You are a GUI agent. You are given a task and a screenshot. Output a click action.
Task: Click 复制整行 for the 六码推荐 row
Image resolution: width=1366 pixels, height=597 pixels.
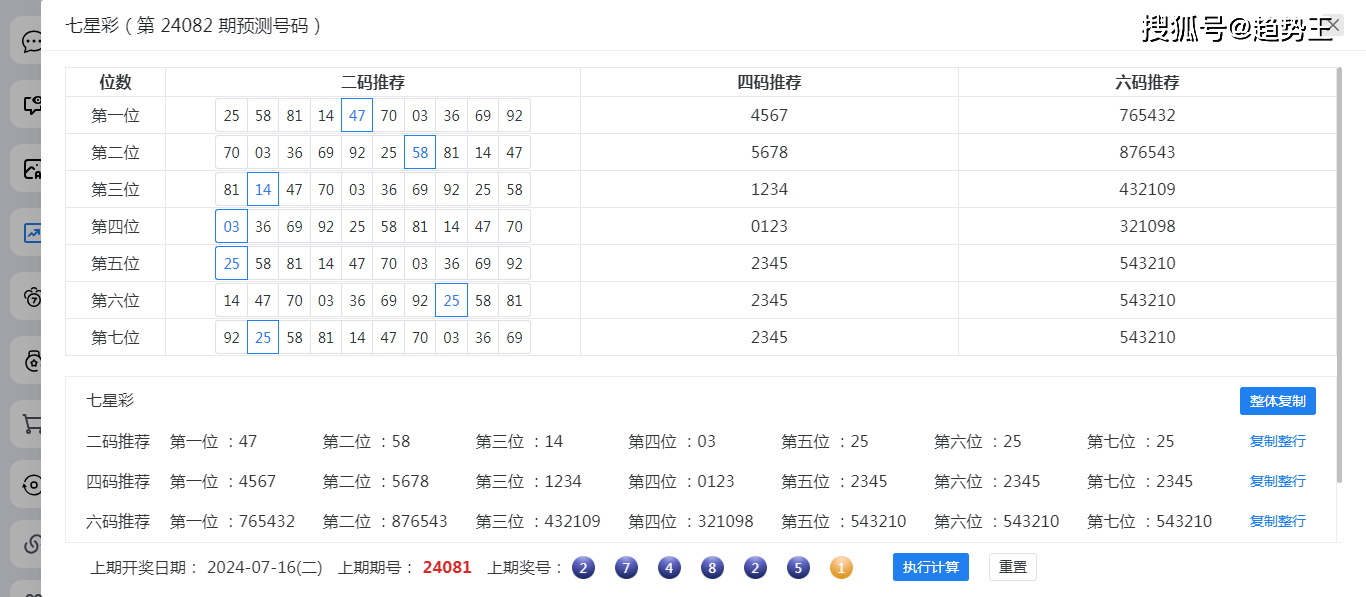tap(1277, 521)
